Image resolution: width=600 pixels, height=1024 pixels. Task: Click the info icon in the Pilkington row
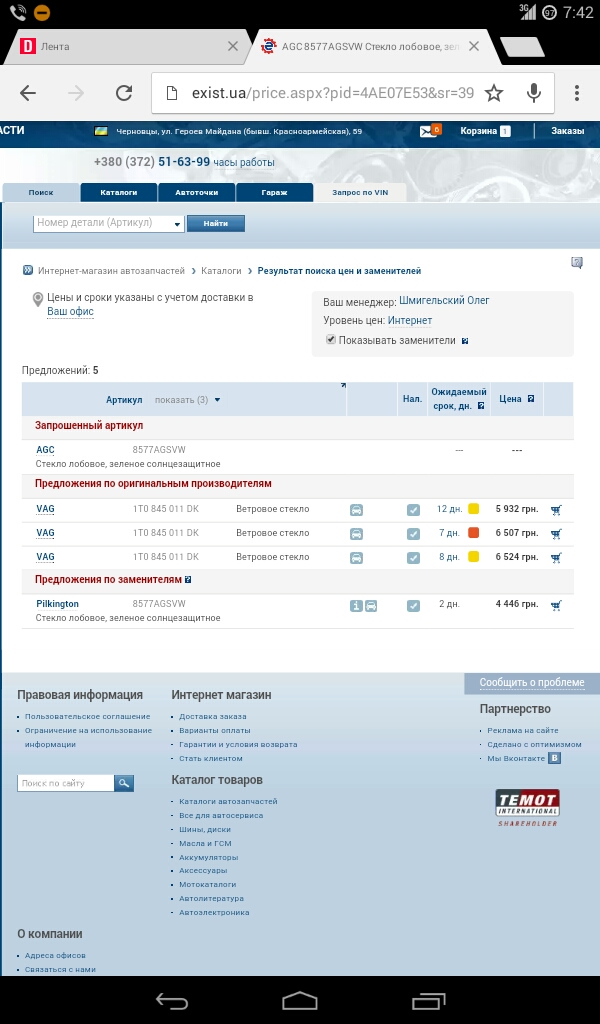355,605
